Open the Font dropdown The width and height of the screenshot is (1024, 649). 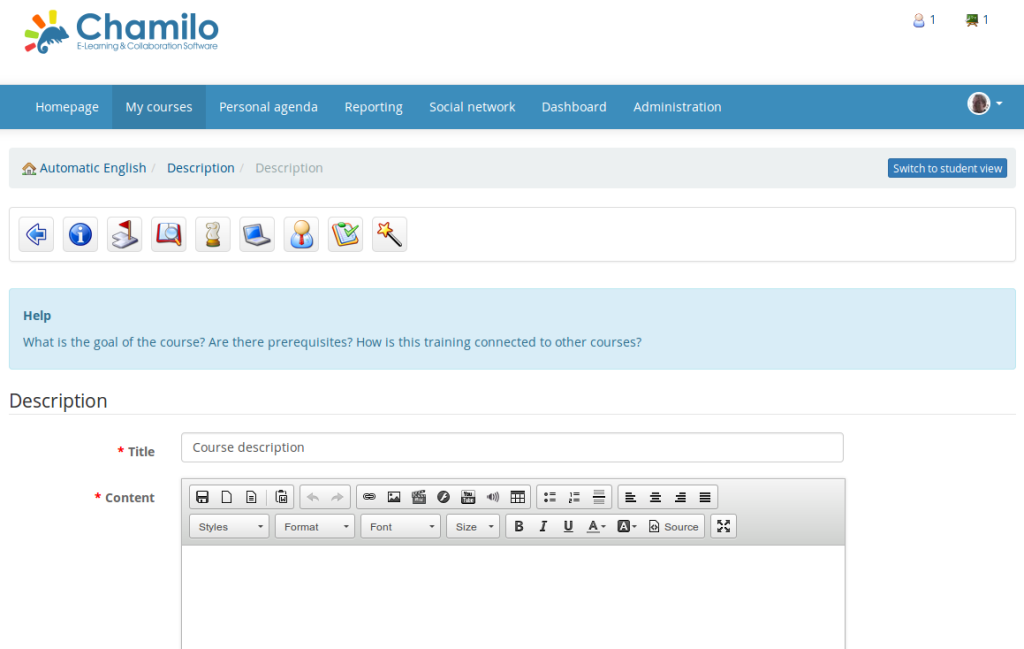pyautogui.click(x=400, y=526)
